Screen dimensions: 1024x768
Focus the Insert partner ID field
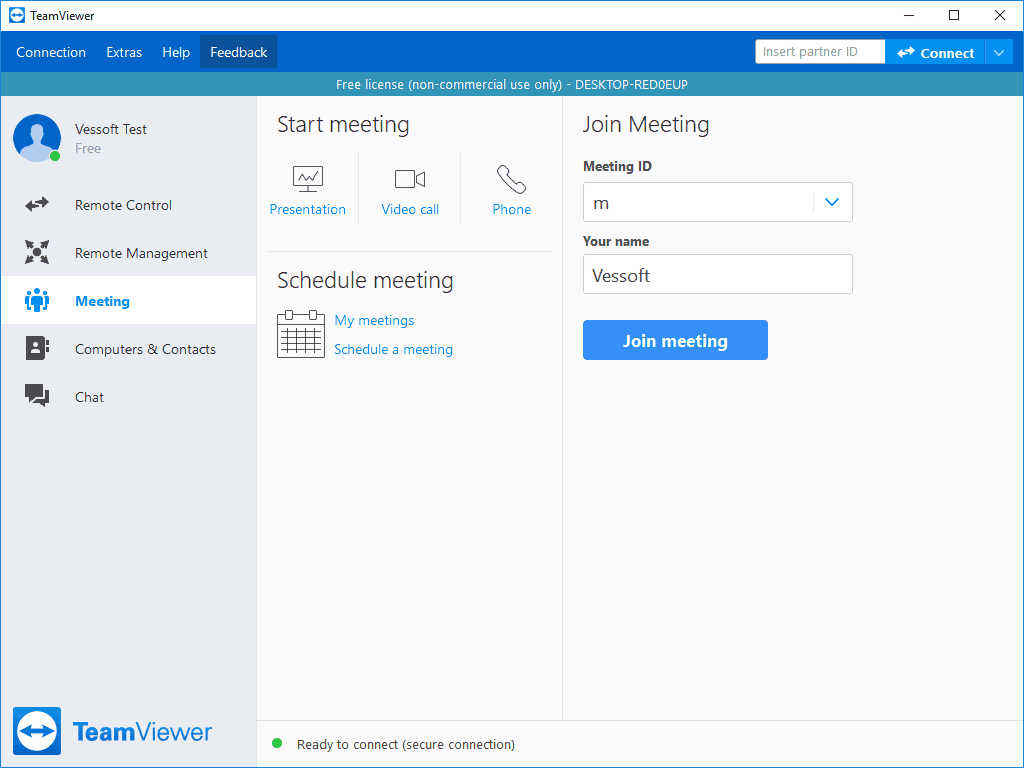pos(820,52)
